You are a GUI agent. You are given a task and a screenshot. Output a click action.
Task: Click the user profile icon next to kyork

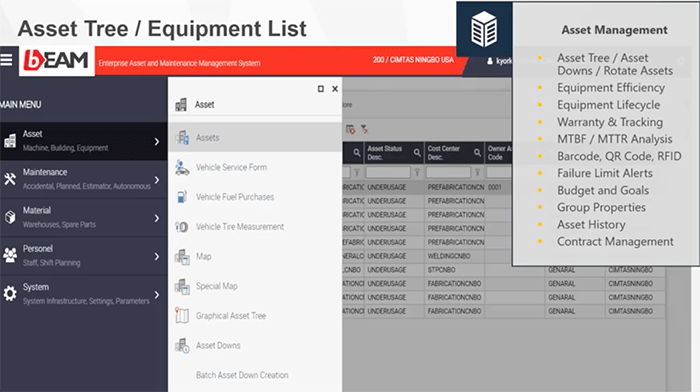pos(490,61)
